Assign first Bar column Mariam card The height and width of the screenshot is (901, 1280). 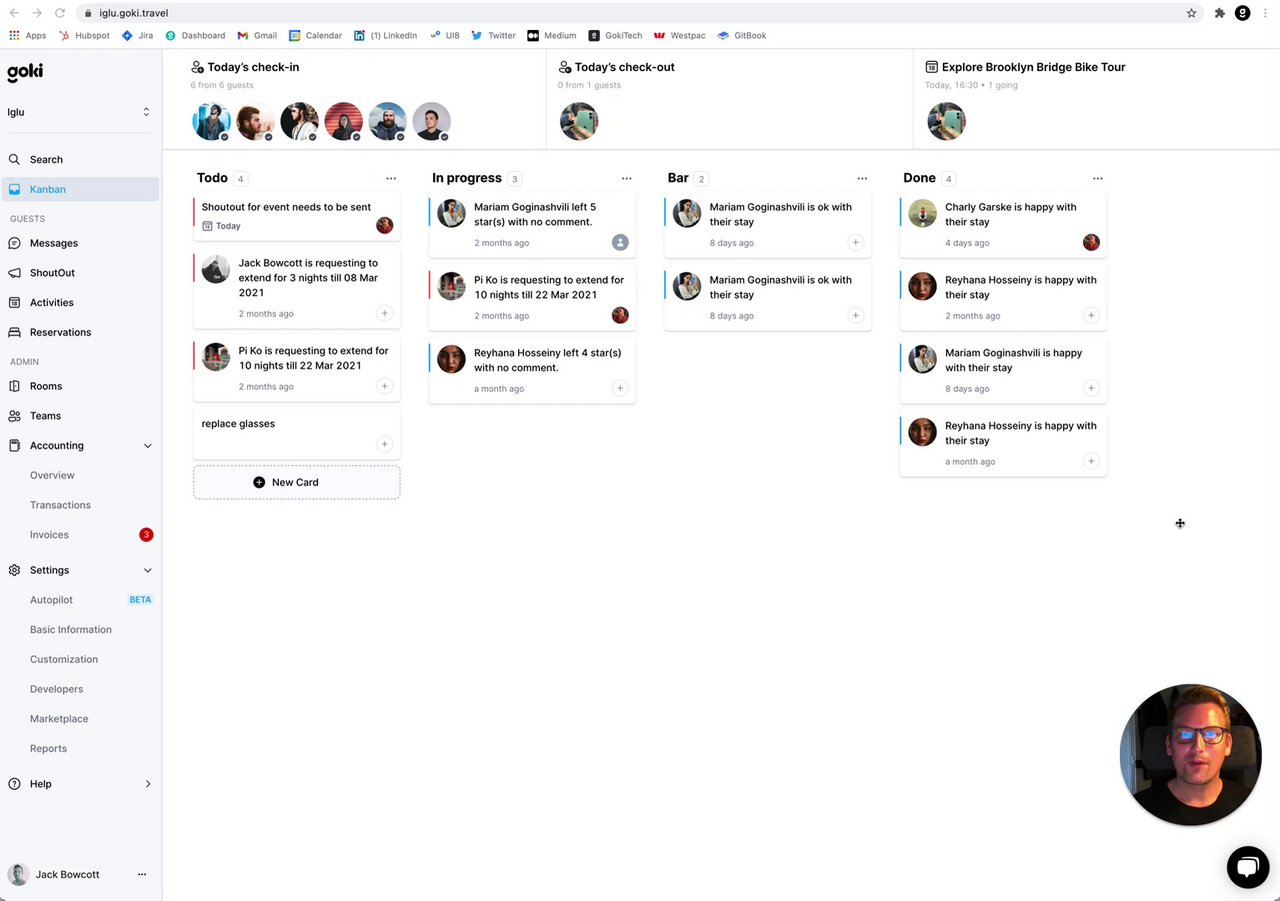[855, 242]
